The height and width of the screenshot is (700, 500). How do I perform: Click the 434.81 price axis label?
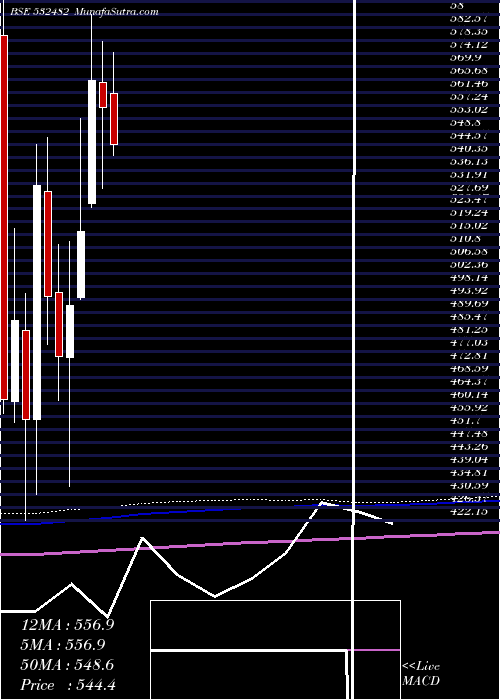pyautogui.click(x=469, y=472)
